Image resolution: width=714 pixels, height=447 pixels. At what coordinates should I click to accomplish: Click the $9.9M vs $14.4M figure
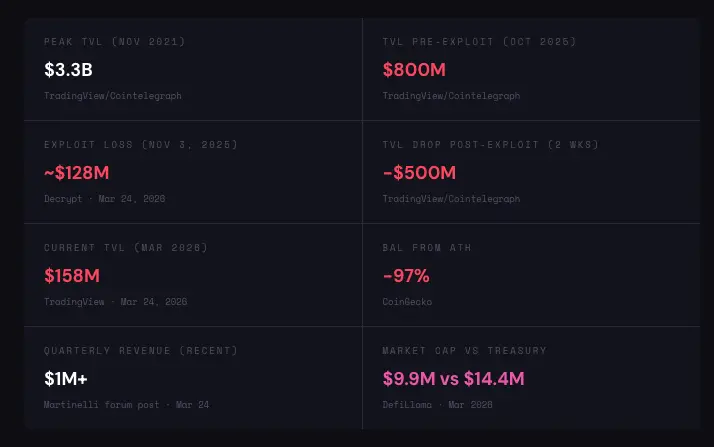[x=454, y=378]
